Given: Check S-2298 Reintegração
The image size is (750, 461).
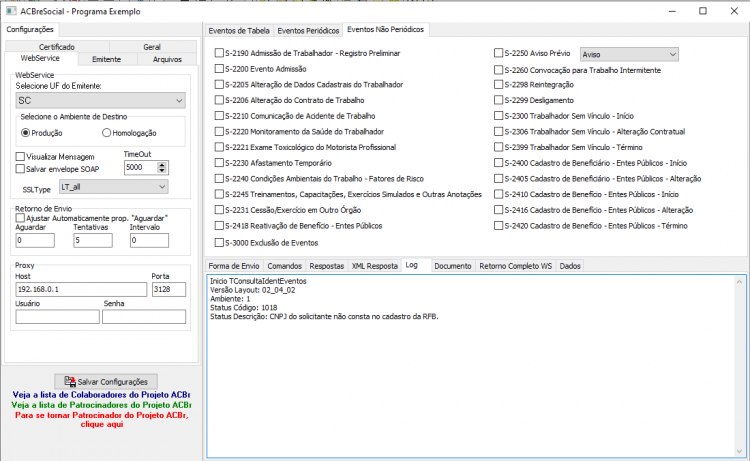Looking at the screenshot, I should 498,85.
